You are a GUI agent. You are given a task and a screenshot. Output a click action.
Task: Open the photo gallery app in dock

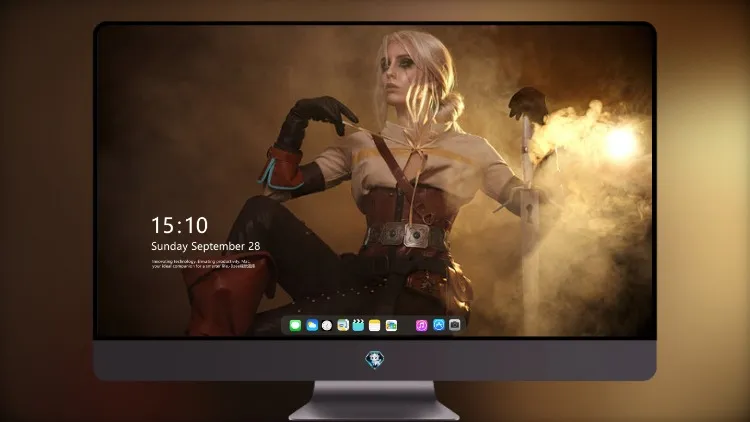[391, 325]
